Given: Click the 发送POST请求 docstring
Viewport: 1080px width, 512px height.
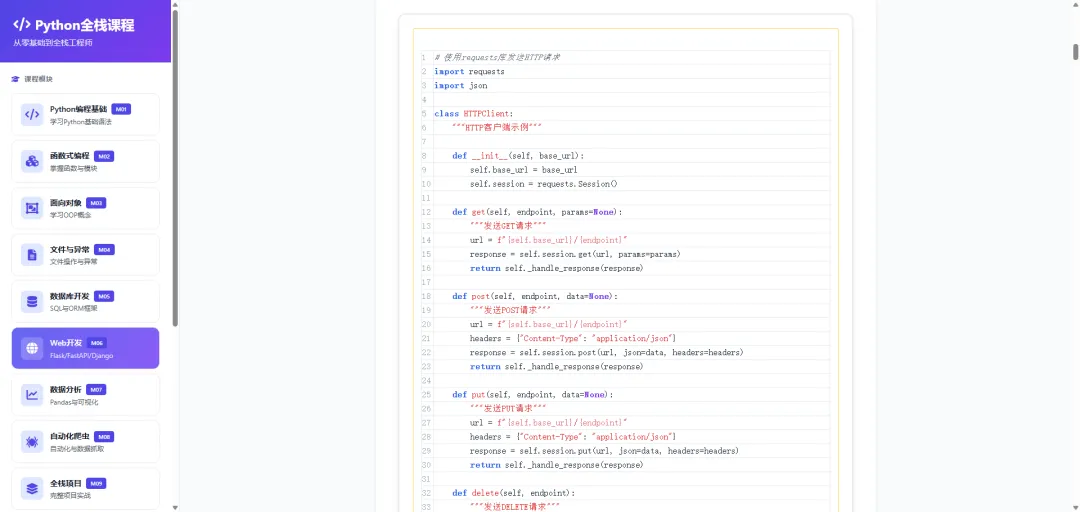Looking at the screenshot, I should tap(510, 310).
